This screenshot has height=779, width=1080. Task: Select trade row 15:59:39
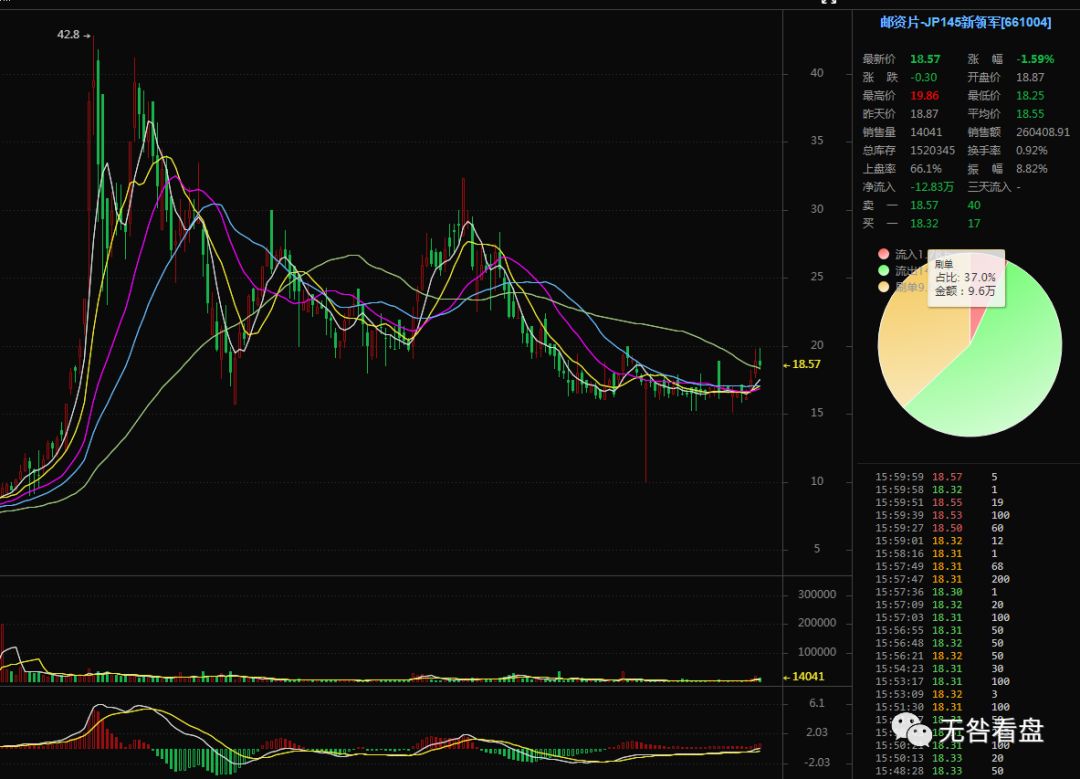[942, 515]
